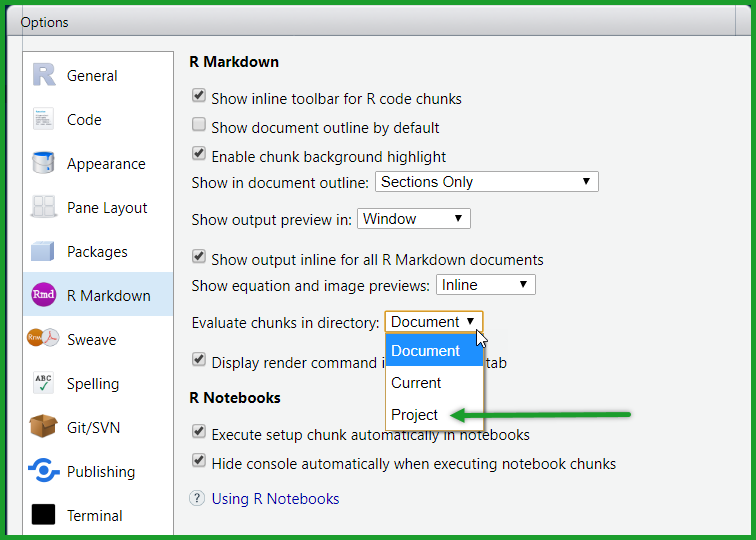Open the Spelling ABC icon

point(44,384)
